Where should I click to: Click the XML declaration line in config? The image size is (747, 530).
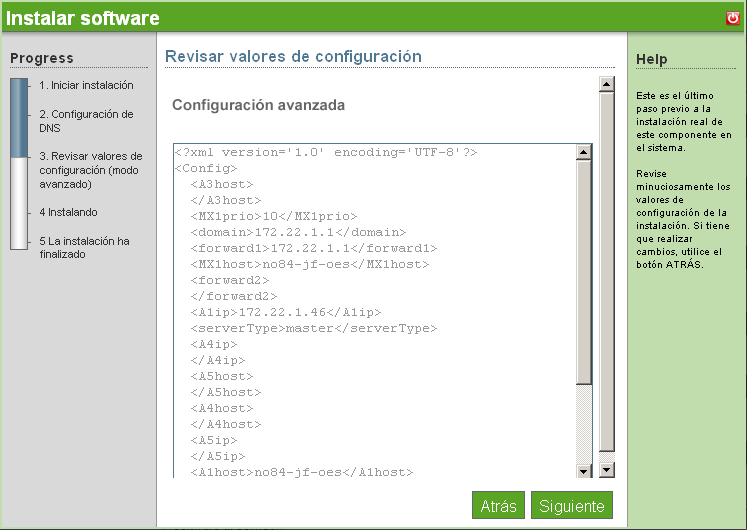coord(326,152)
